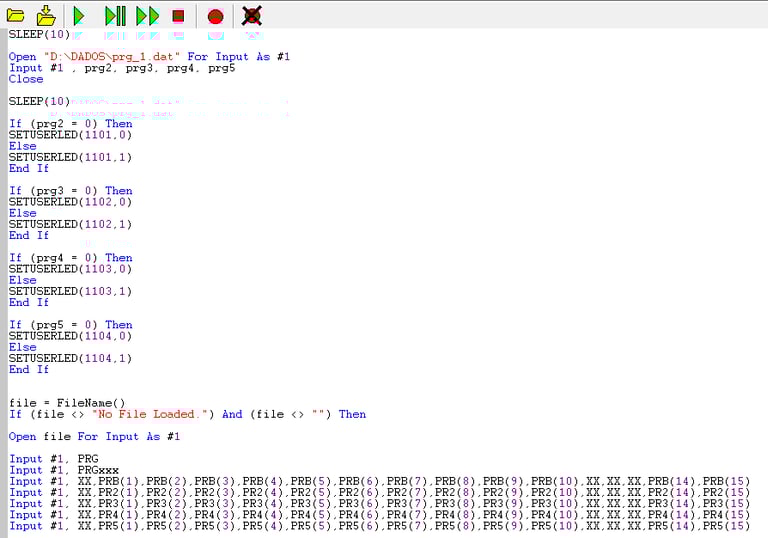Click the line "Open file For Input As #1"
The image size is (768, 538).
(95, 437)
